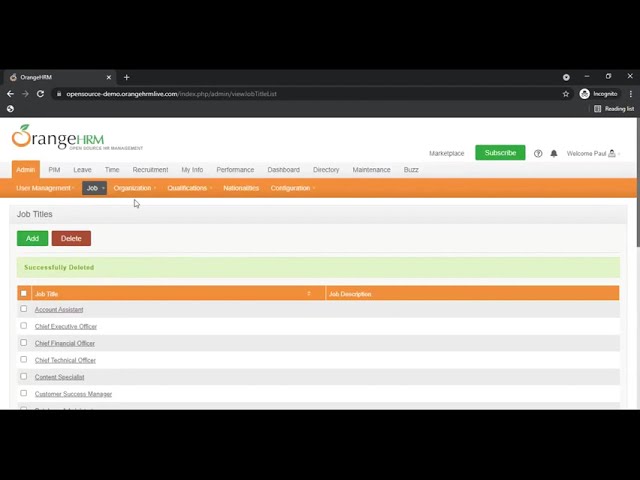Viewport: 640px width, 480px height.
Task: Expand the Organization submenu
Action: click(x=134, y=188)
